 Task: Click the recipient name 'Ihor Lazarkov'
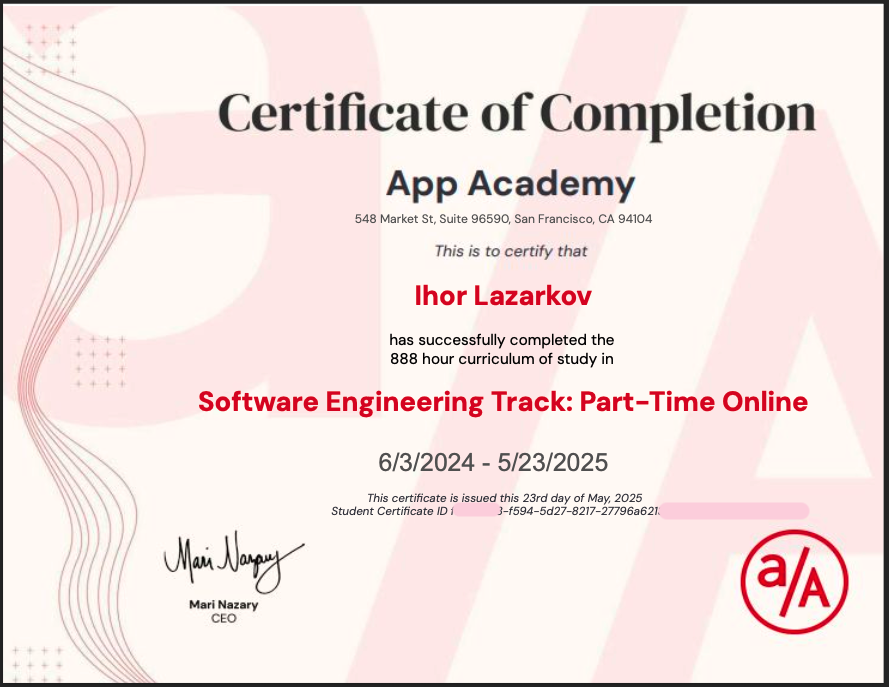pos(503,296)
